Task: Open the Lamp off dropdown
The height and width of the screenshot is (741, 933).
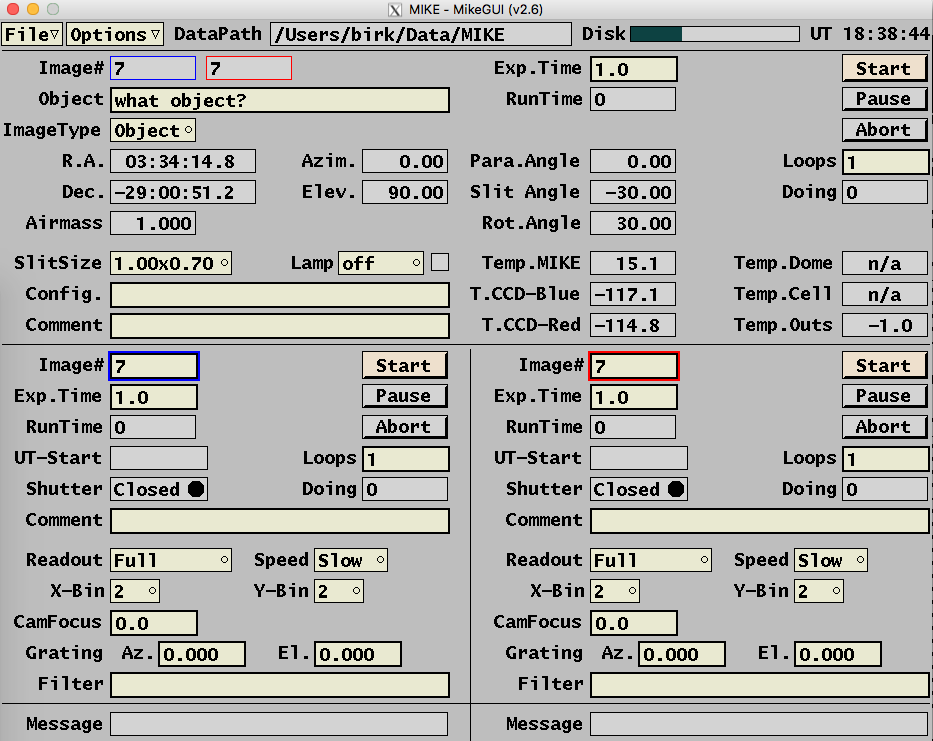Action: 381,264
